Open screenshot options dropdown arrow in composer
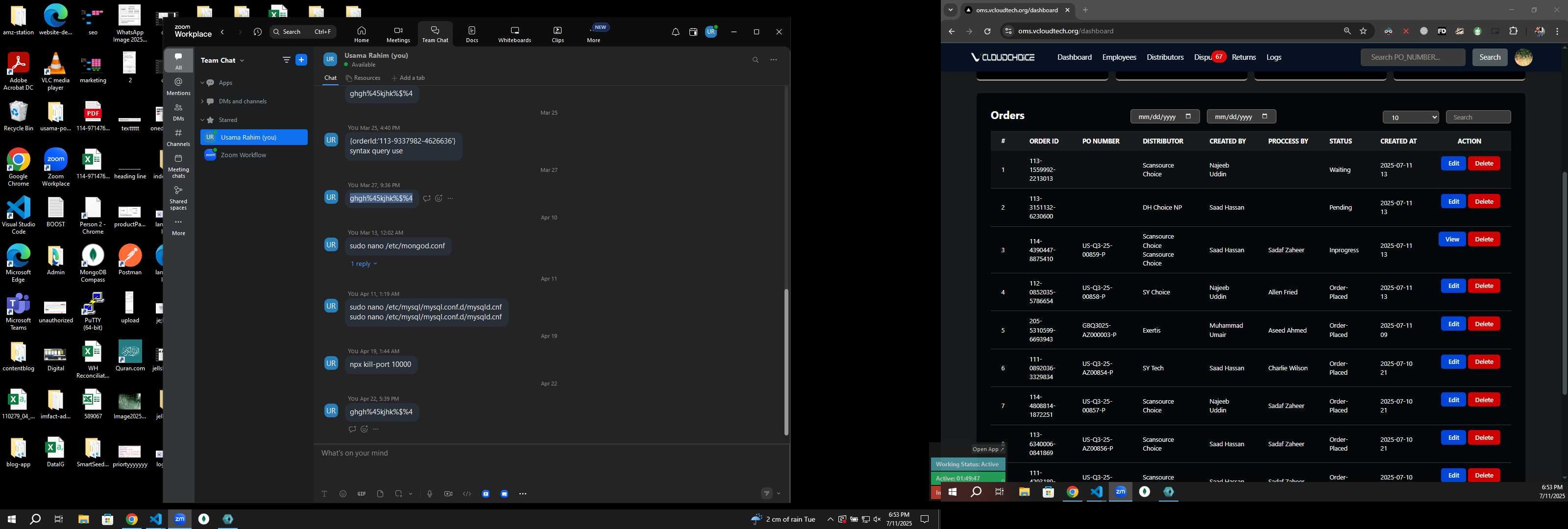This screenshot has height=529, width=1568. [411, 494]
